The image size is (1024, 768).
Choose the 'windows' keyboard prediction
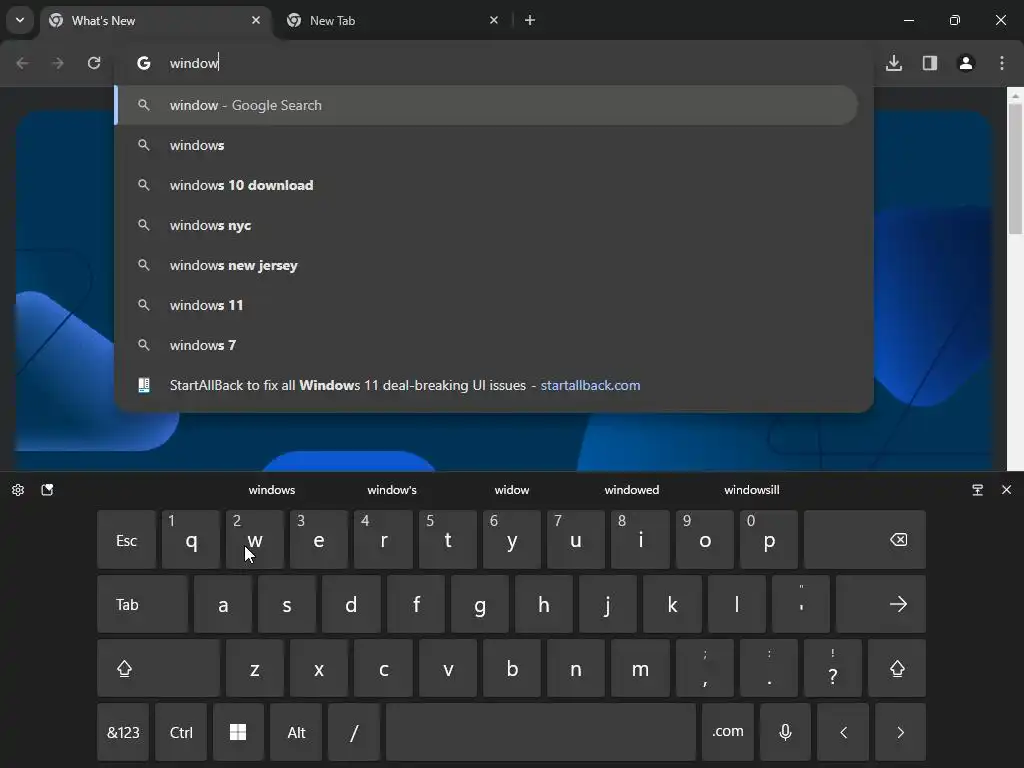point(272,490)
